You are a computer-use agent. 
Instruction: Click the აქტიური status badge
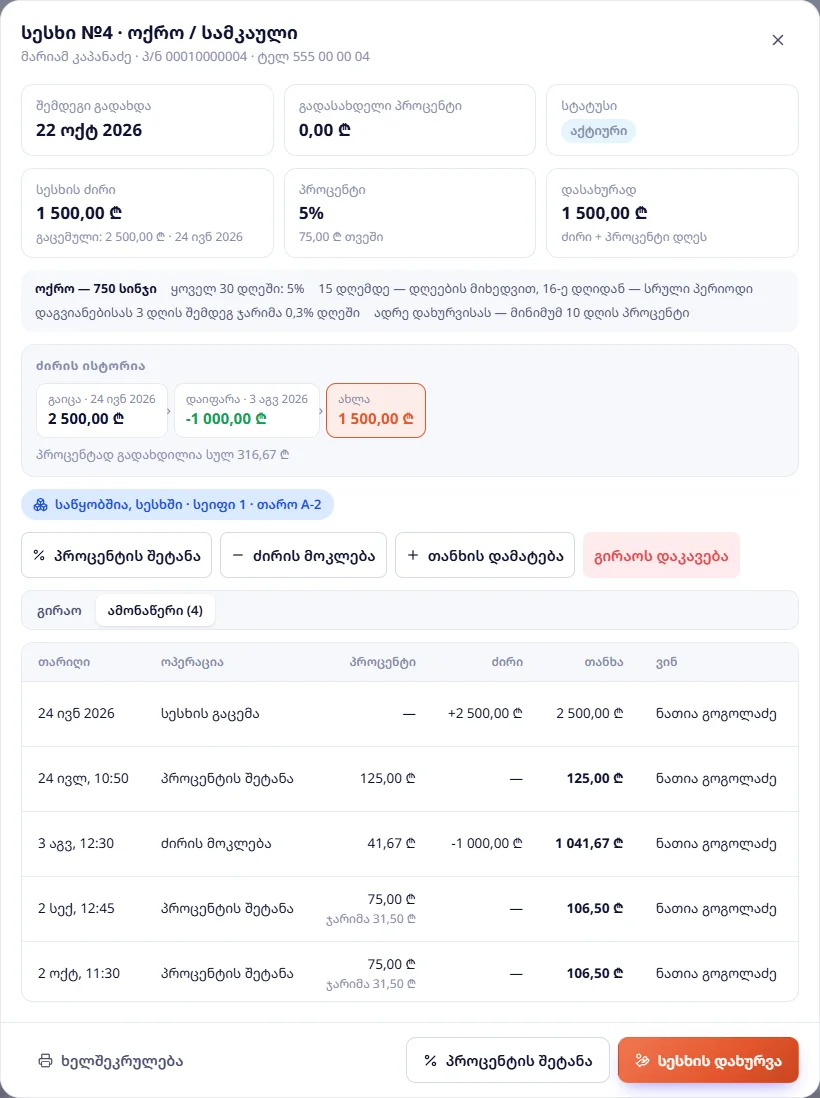pyautogui.click(x=598, y=131)
